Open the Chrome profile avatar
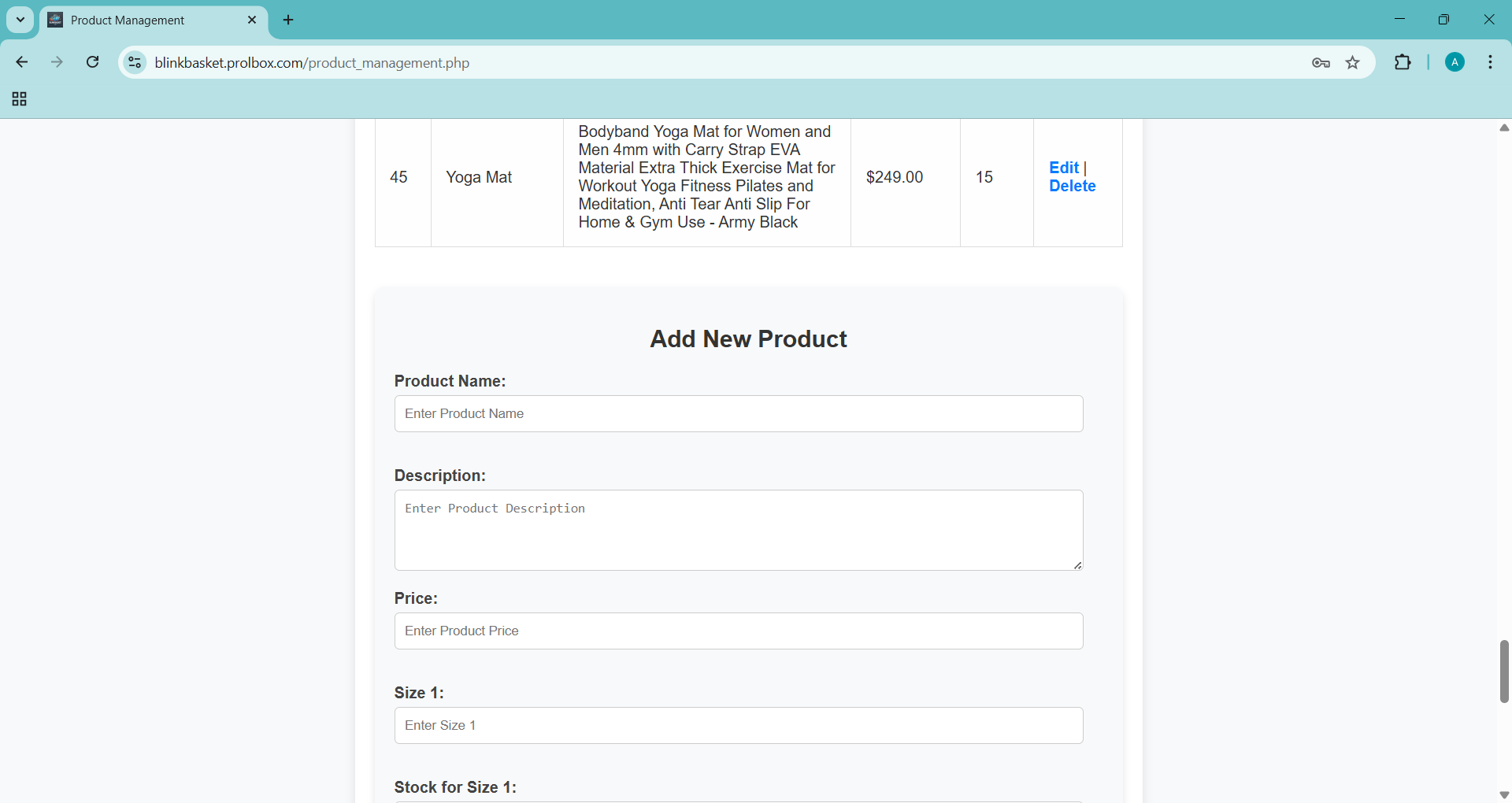 [1455, 62]
